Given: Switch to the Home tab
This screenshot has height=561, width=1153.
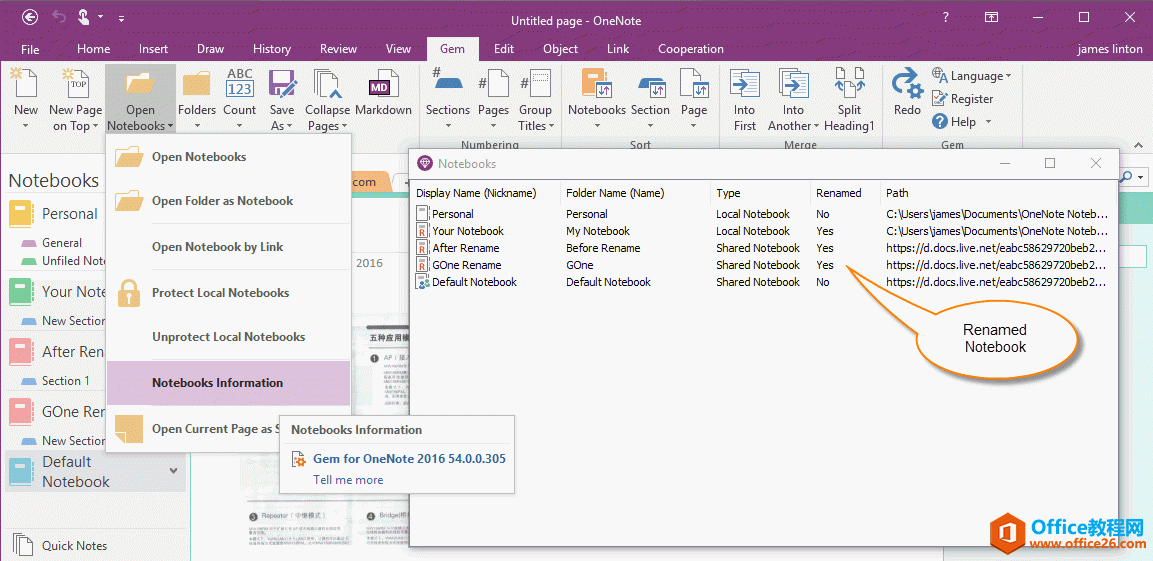Looking at the screenshot, I should [93, 49].
